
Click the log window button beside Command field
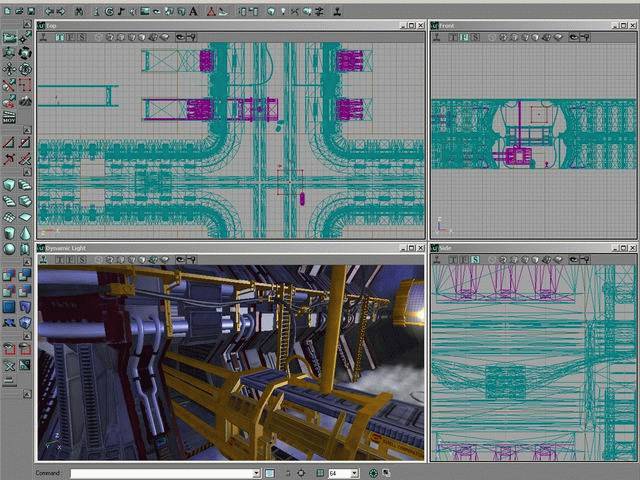269,473
